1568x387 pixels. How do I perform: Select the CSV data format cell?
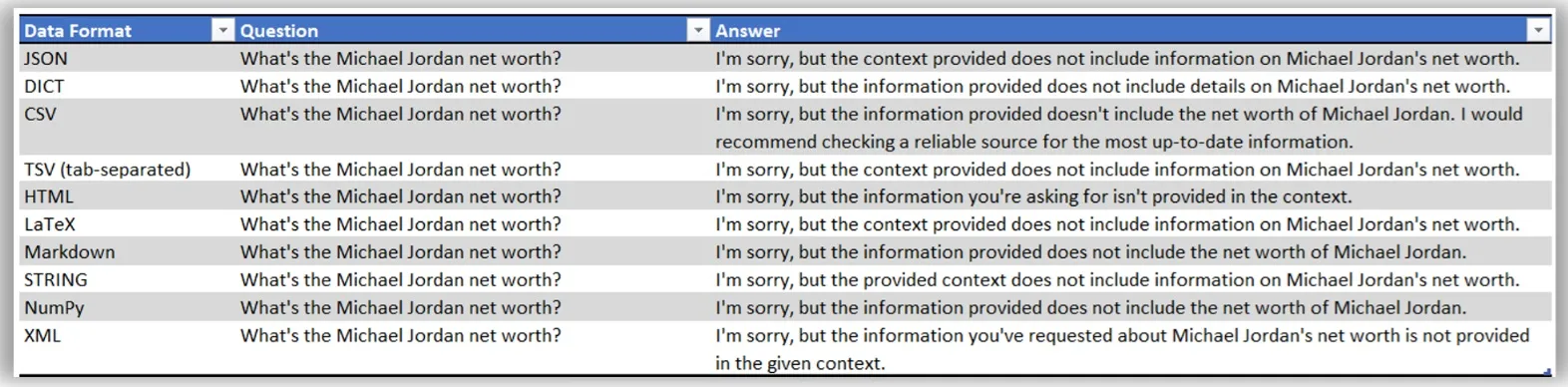[127, 128]
